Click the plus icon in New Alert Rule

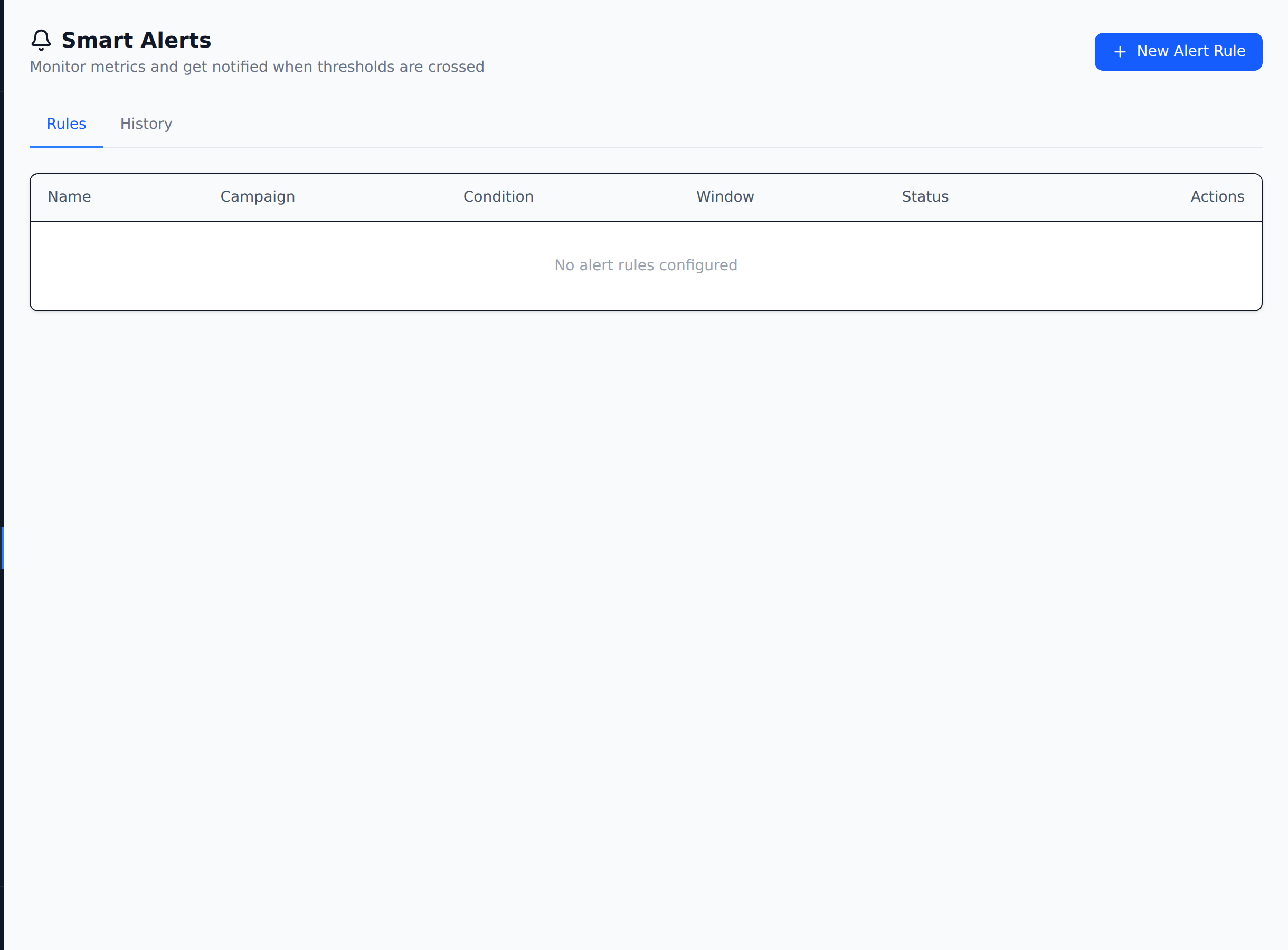coord(1120,51)
